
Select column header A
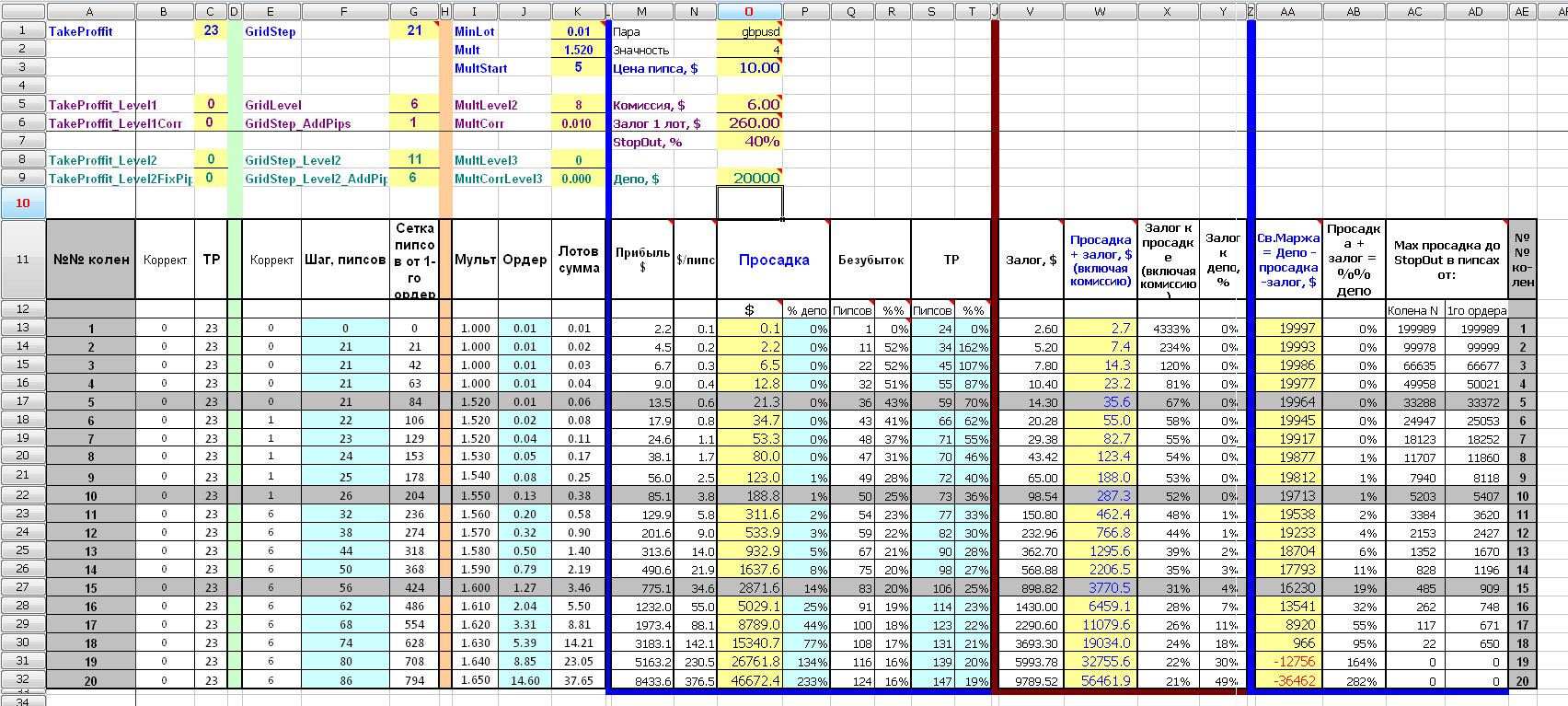pos(90,12)
